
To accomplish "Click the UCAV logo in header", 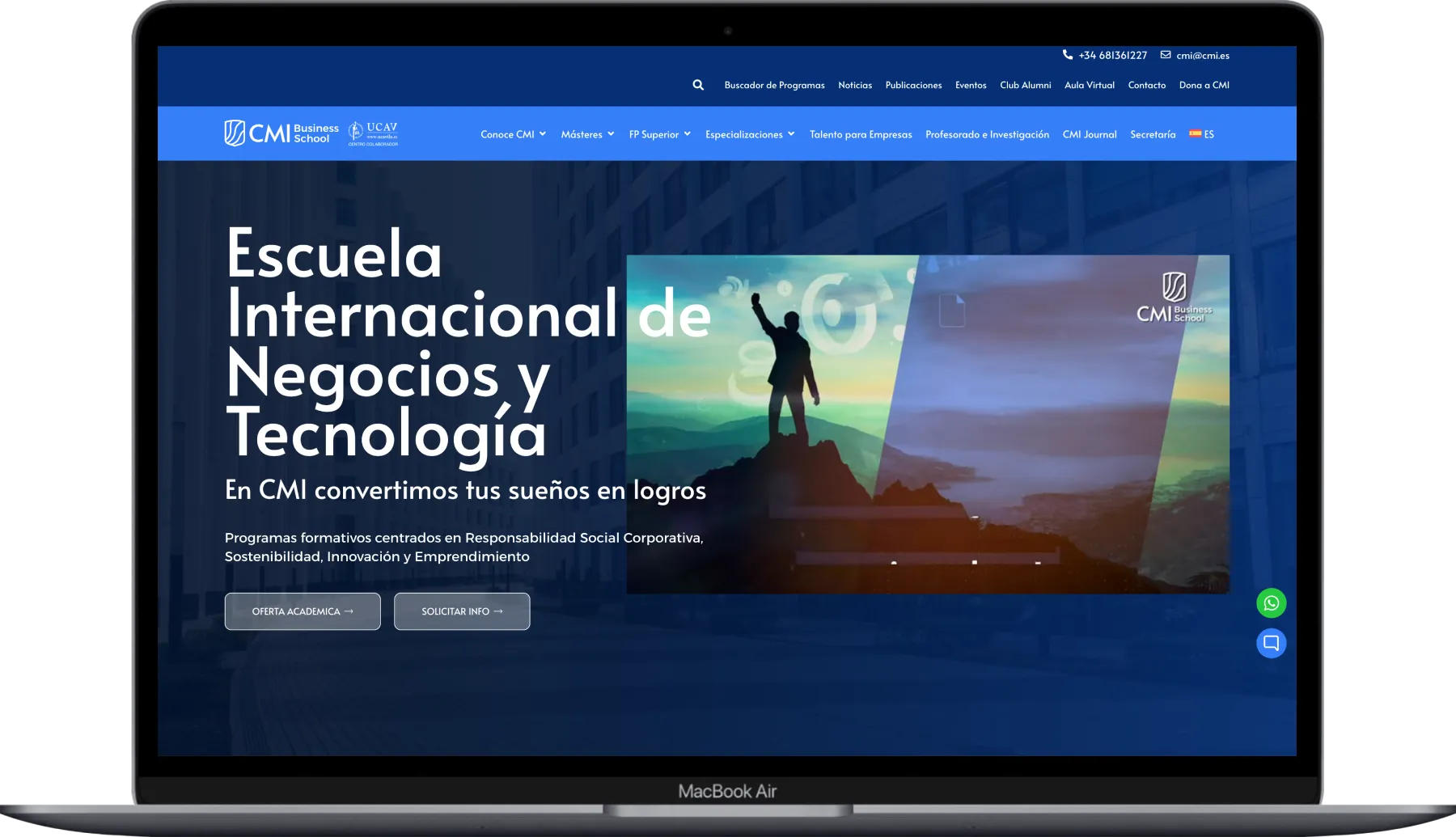I will (x=373, y=133).
